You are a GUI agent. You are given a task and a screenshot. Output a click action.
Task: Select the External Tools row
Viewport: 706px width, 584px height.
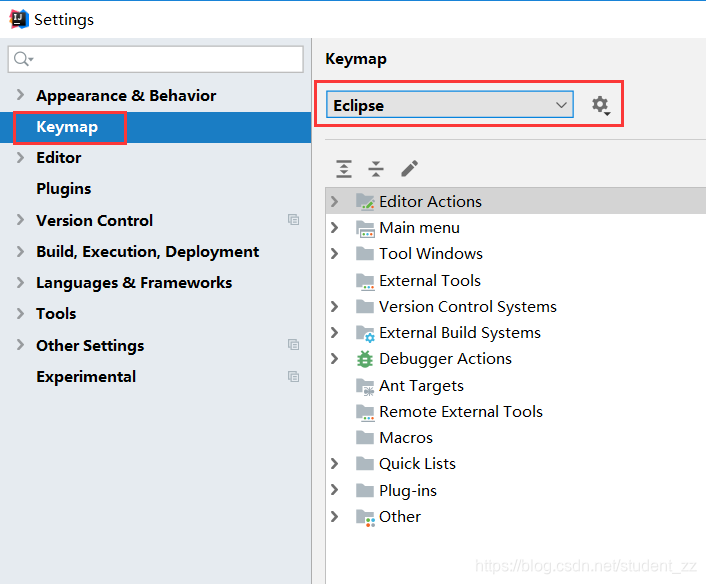(516, 281)
